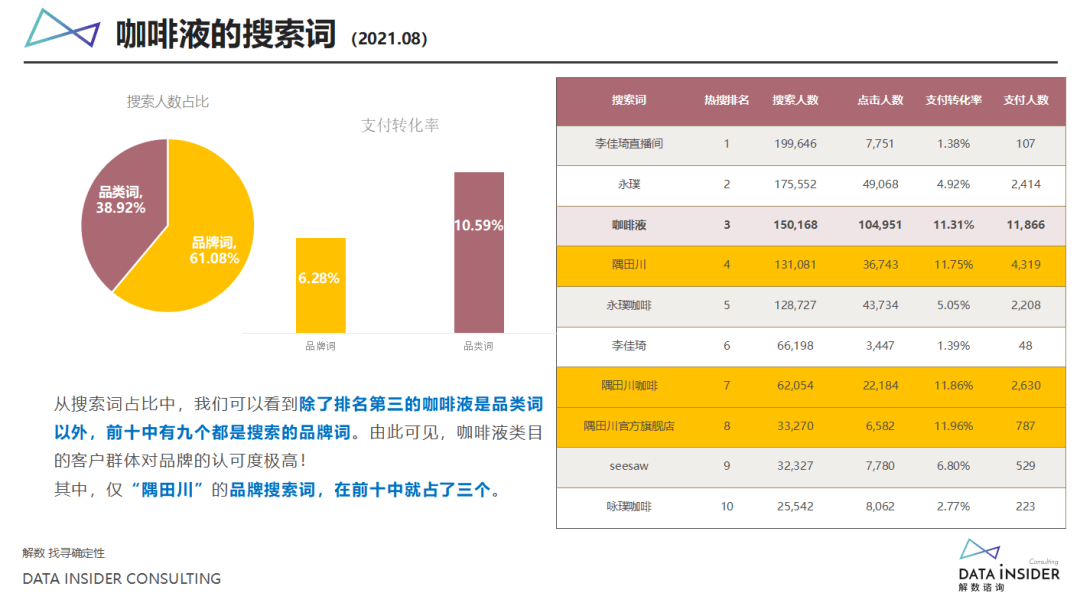Click the search count 66,198
This screenshot has height=603, width=1080.
click(x=796, y=345)
